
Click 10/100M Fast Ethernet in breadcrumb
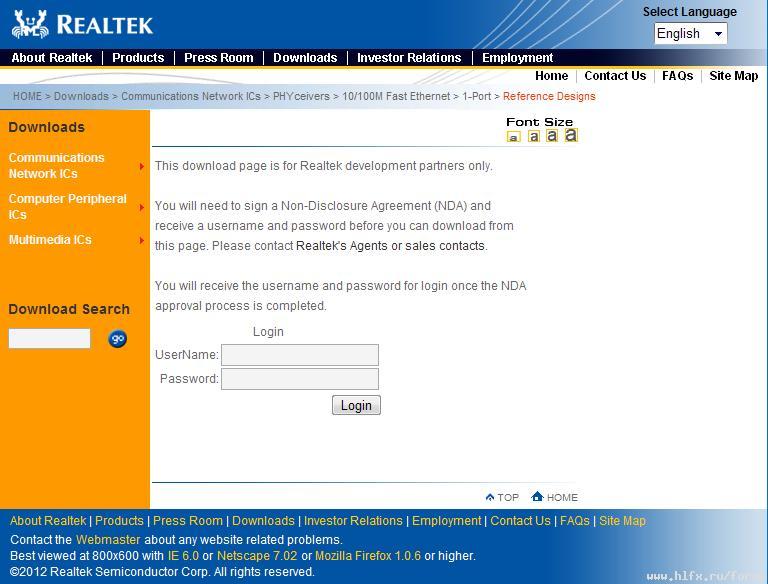(x=396, y=96)
